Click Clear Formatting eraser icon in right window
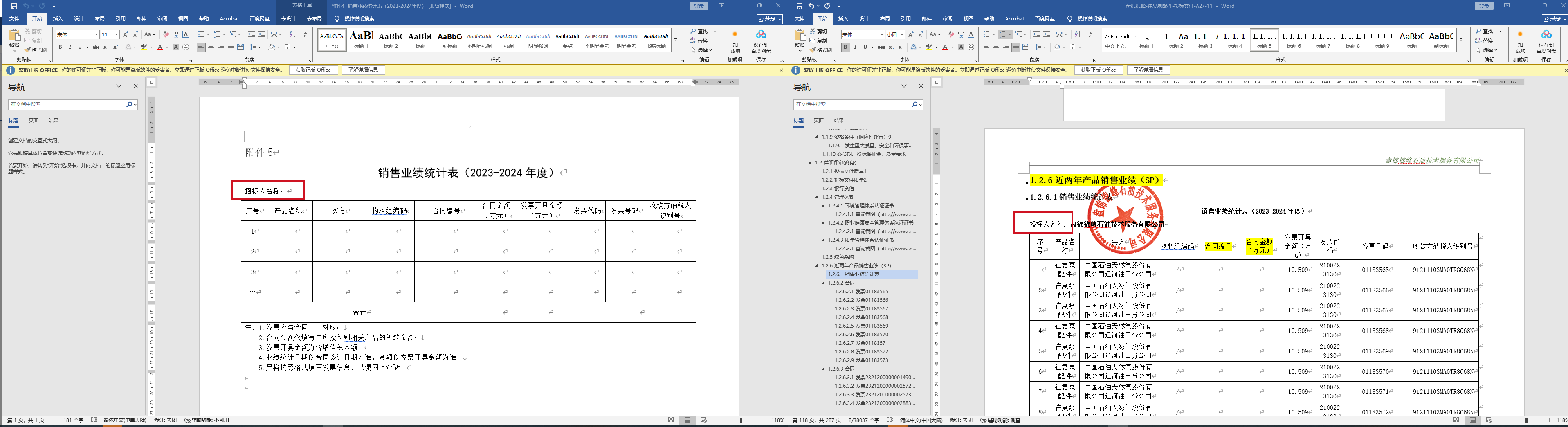Screen dimensions: 1568x427 click(x=951, y=35)
